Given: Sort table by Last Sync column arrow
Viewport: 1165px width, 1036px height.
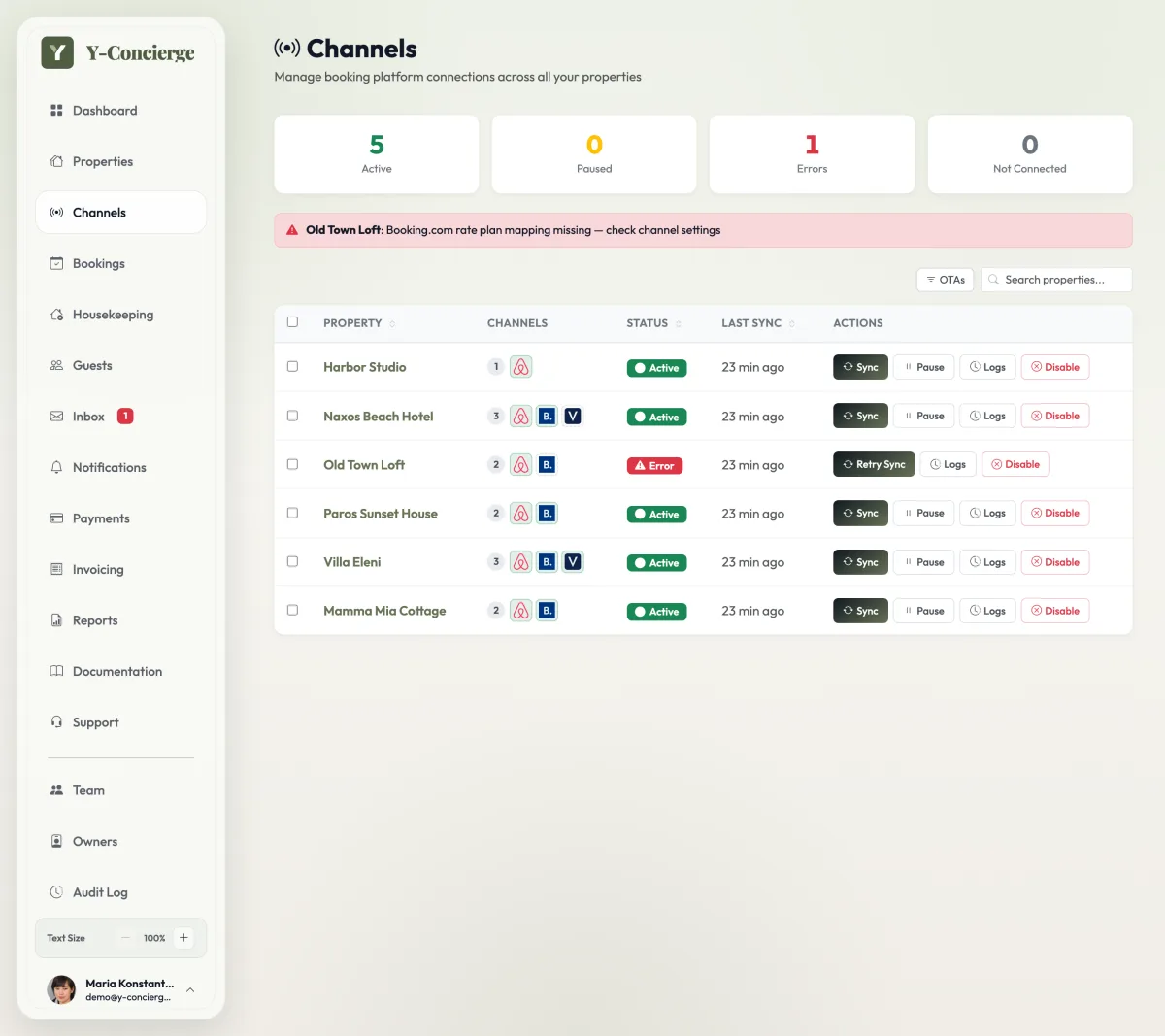Looking at the screenshot, I should pos(792,323).
